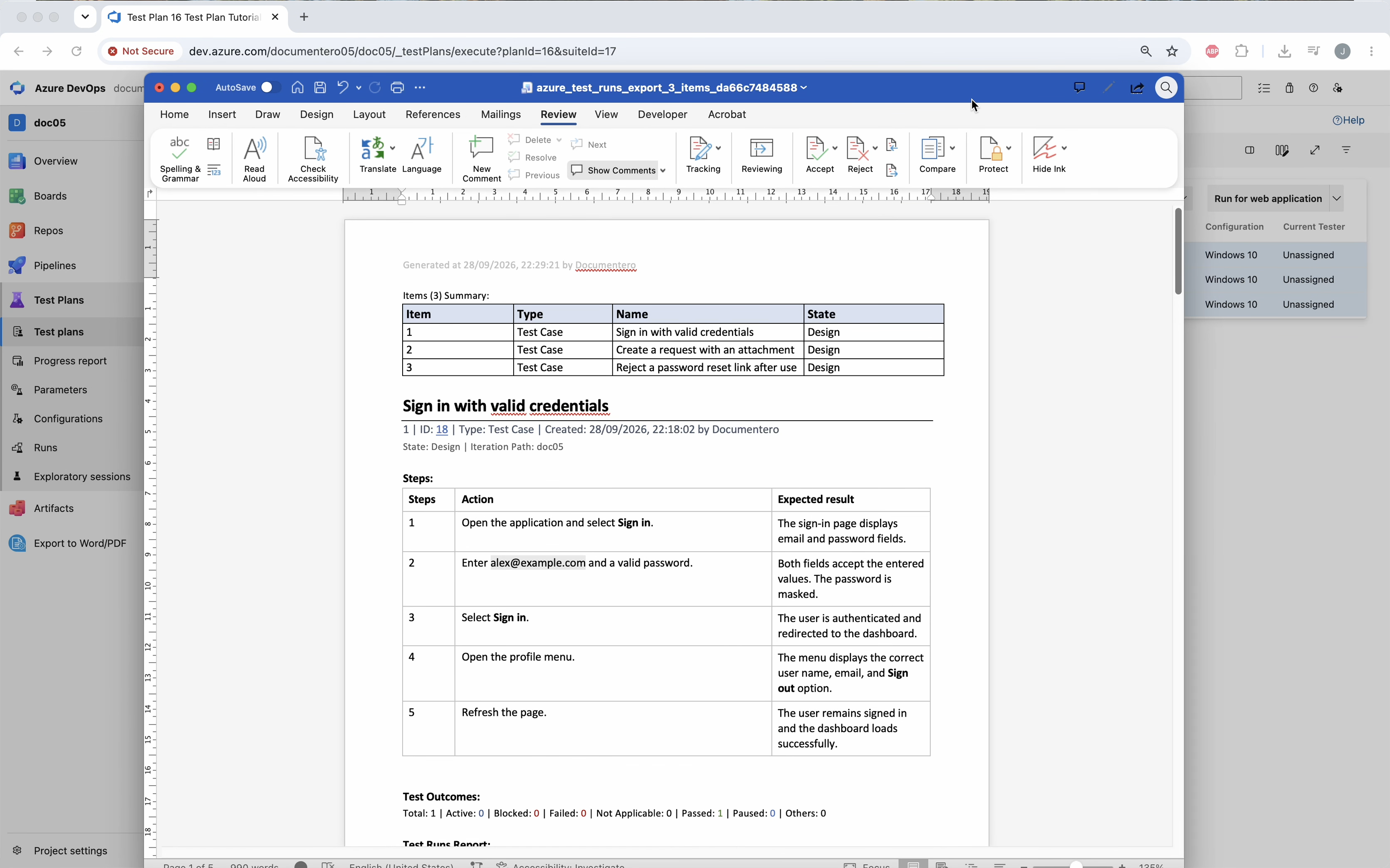This screenshot has height=868, width=1390.
Task: Click the Hide Ink icon
Action: 1044,148
